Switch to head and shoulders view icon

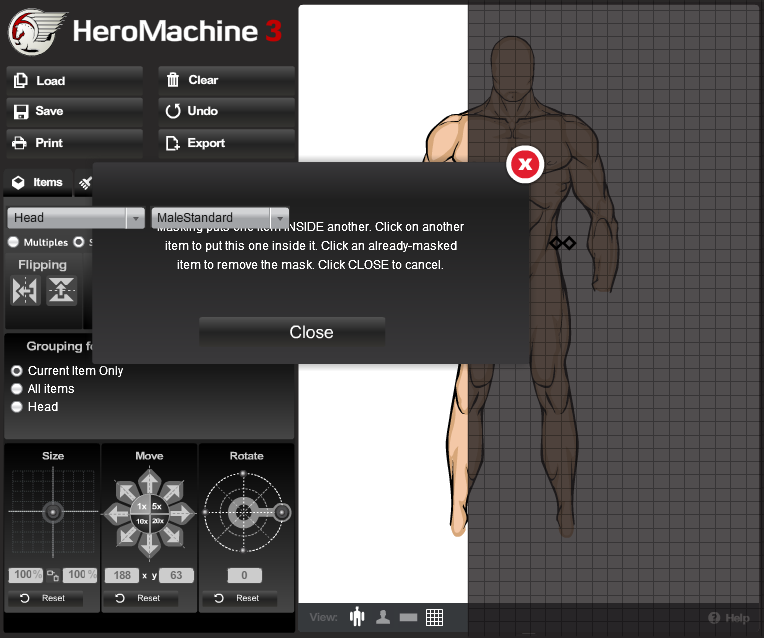383,617
